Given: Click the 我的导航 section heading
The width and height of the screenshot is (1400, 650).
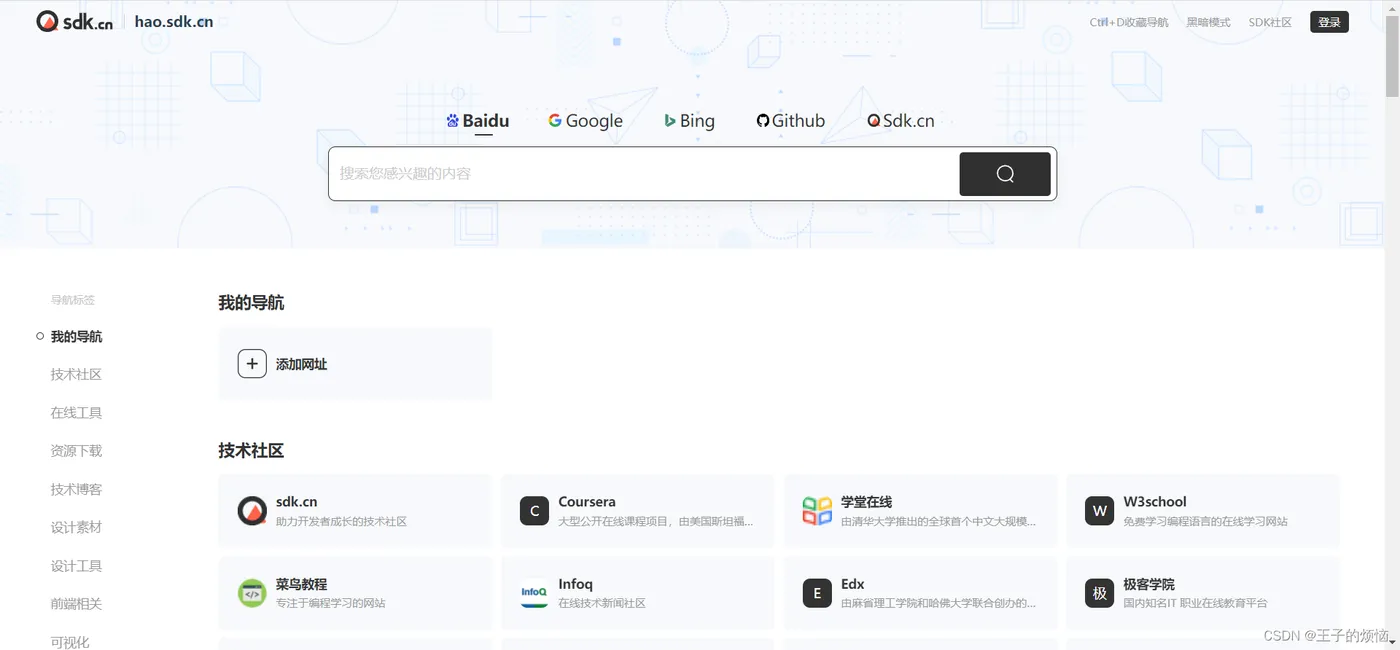Looking at the screenshot, I should (x=251, y=303).
